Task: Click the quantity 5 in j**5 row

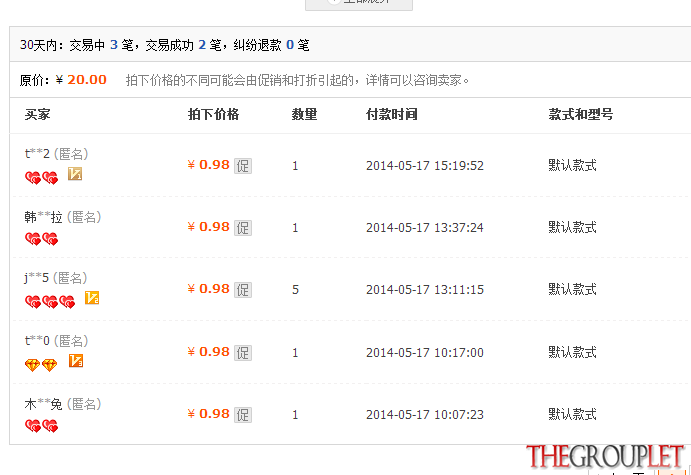Action: [x=295, y=289]
